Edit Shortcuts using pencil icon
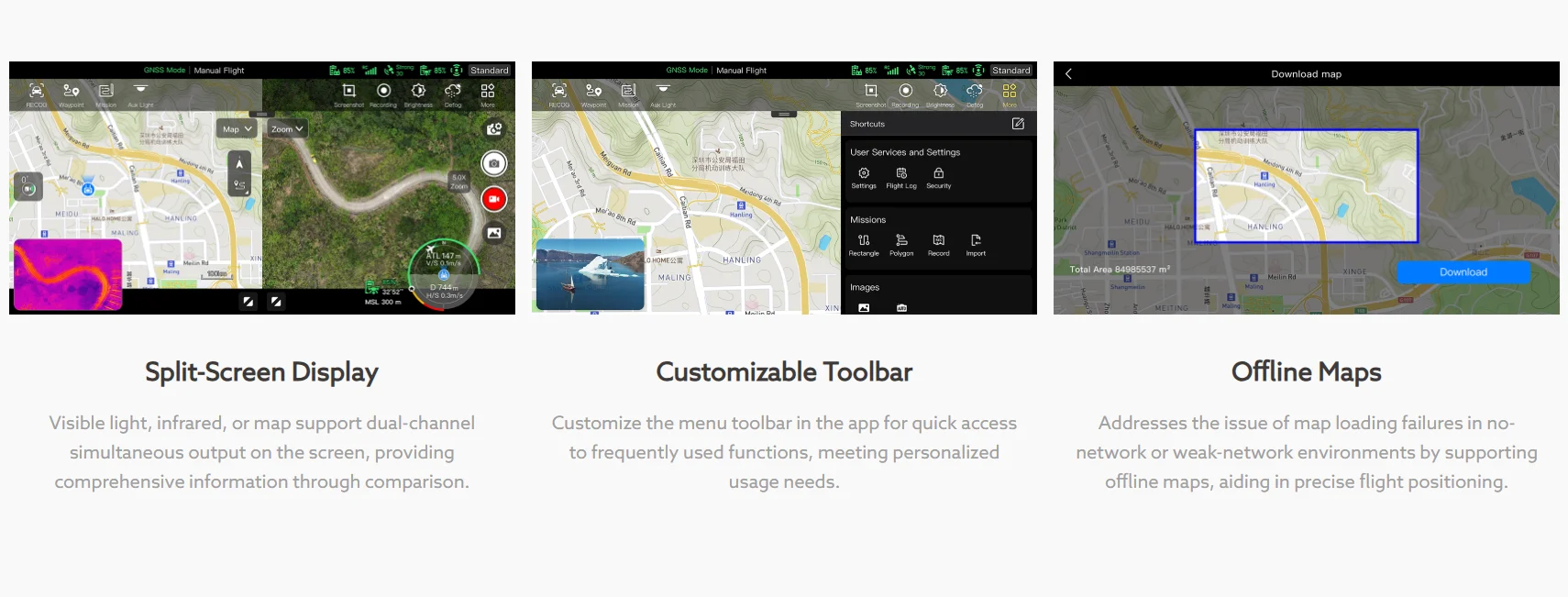 click(x=1018, y=124)
